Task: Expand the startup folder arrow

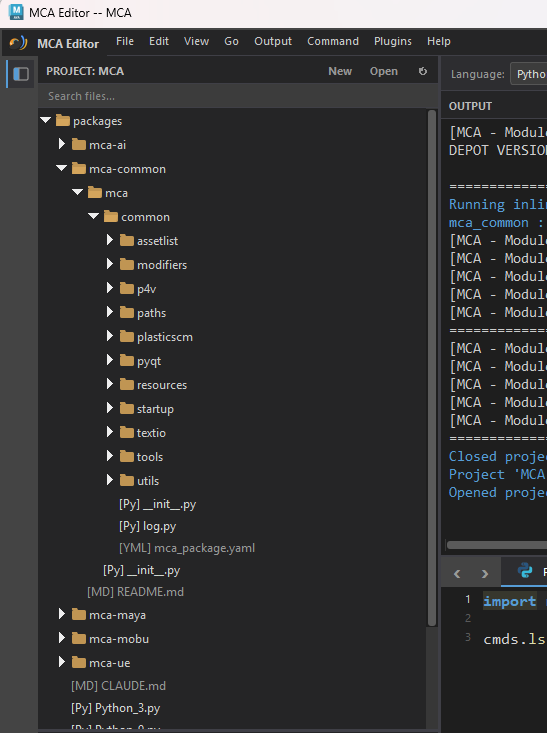Action: click(x=110, y=408)
